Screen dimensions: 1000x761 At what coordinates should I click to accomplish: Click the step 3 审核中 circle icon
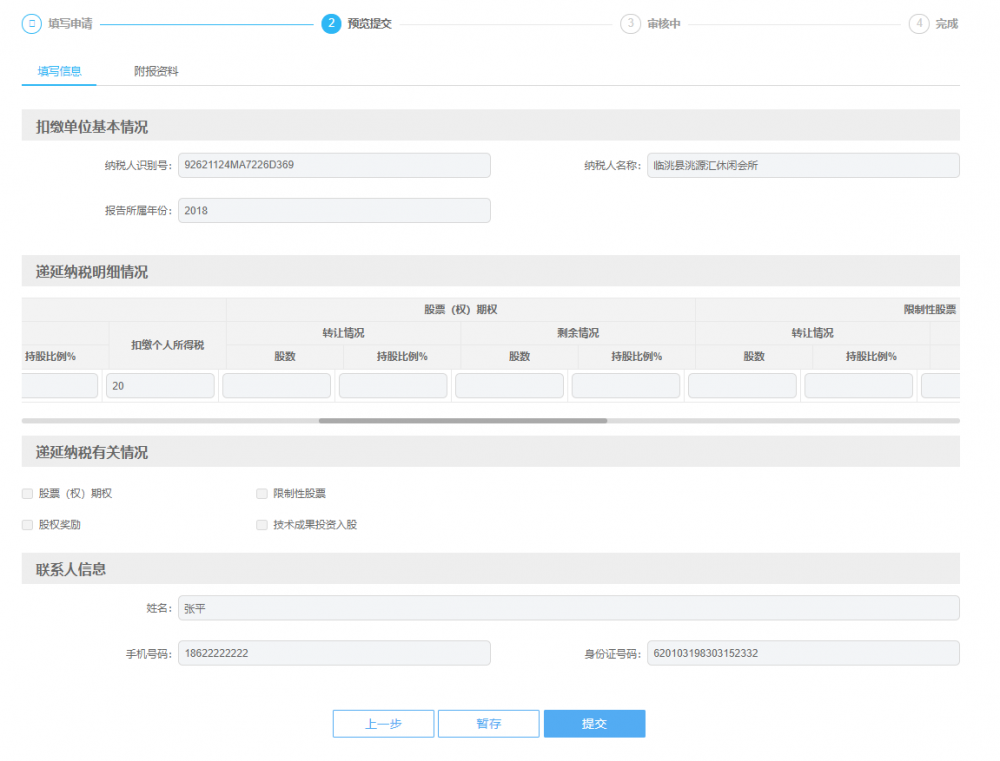(630, 24)
